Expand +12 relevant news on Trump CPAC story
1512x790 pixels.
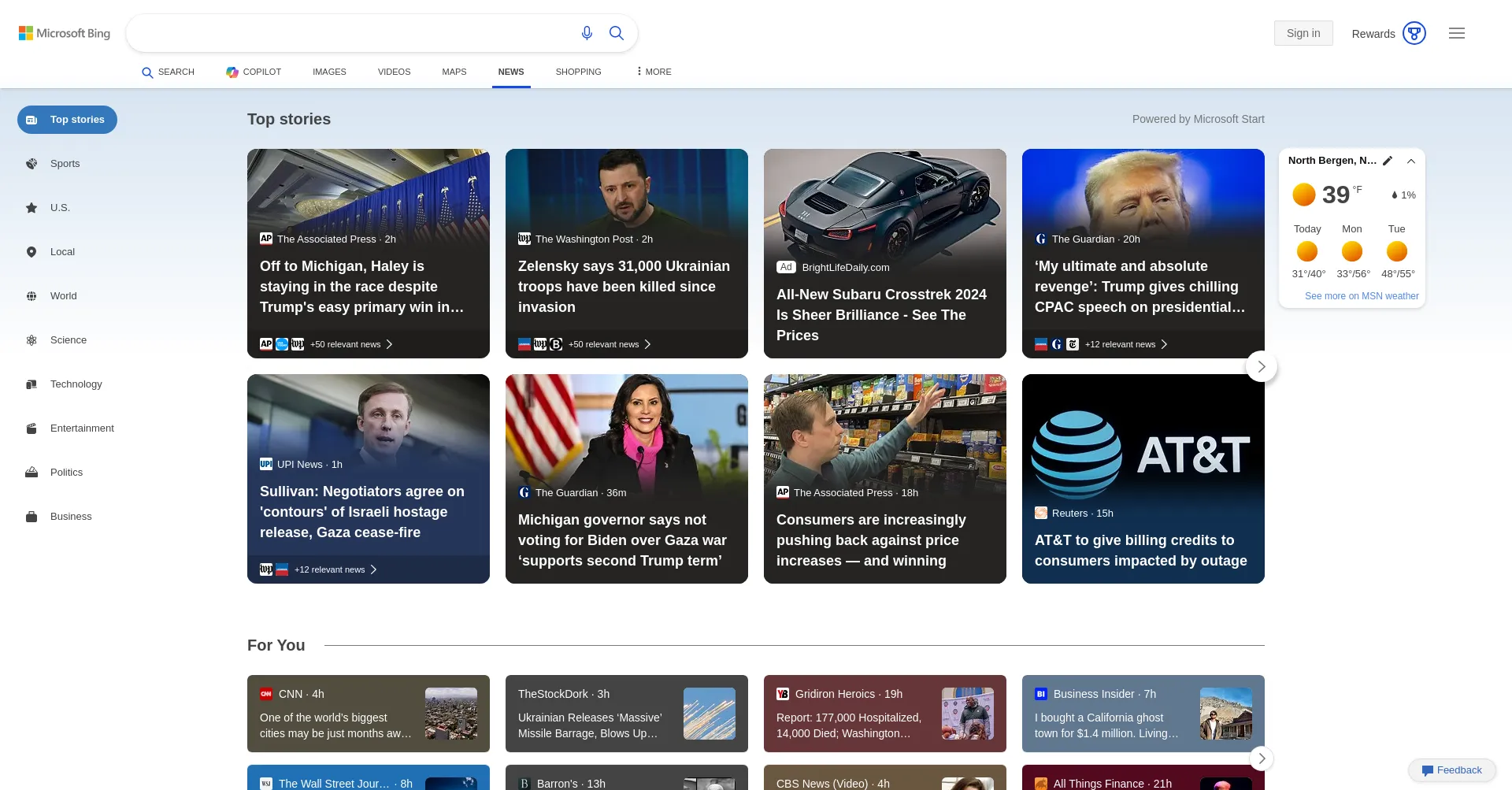(x=1126, y=344)
